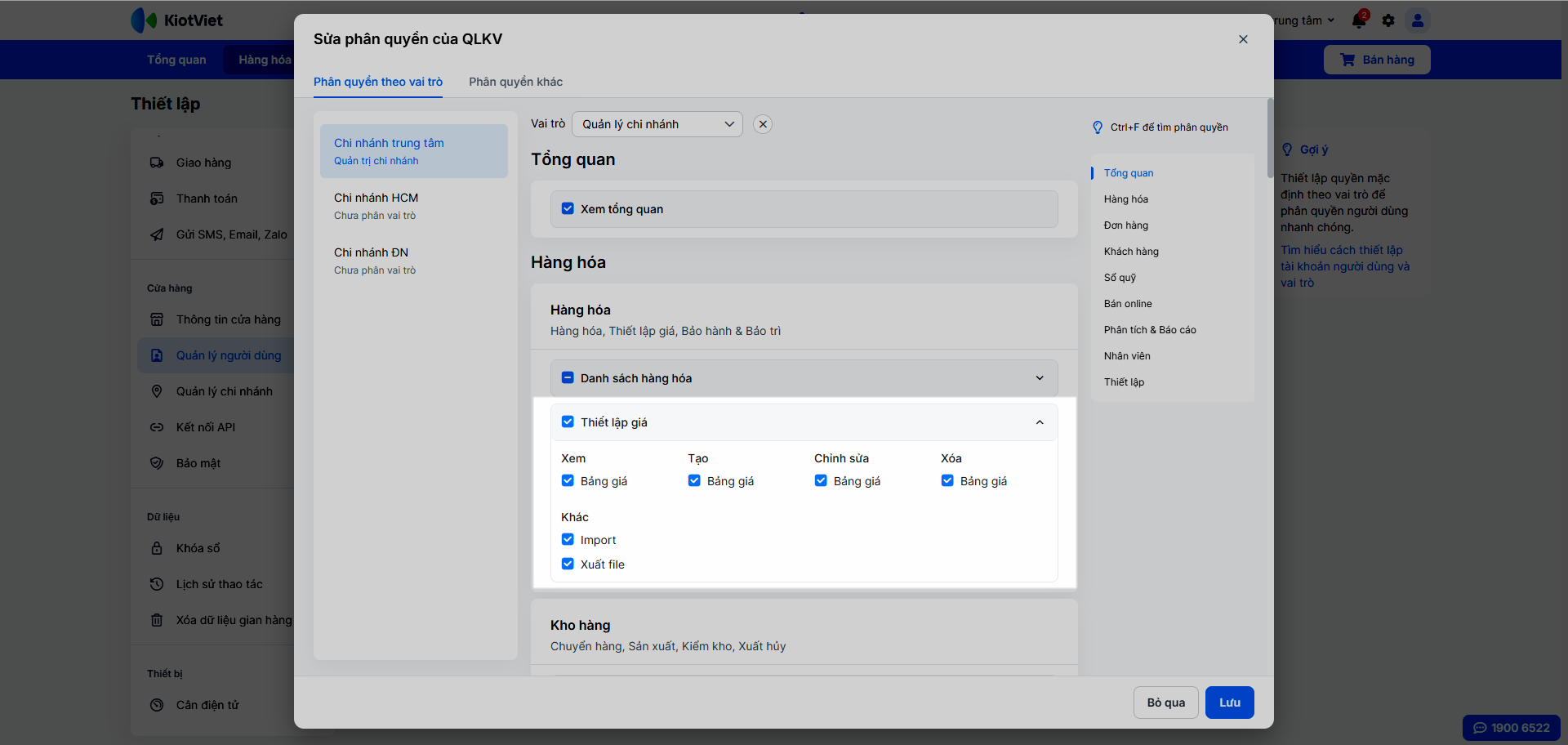
Task: Uncheck the Import permission checkbox
Action: tap(568, 540)
